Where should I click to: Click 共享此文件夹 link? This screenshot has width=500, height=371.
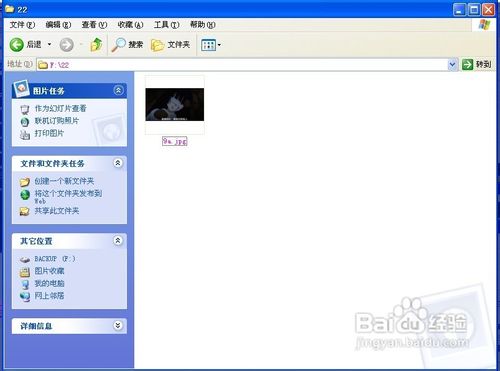point(57,211)
